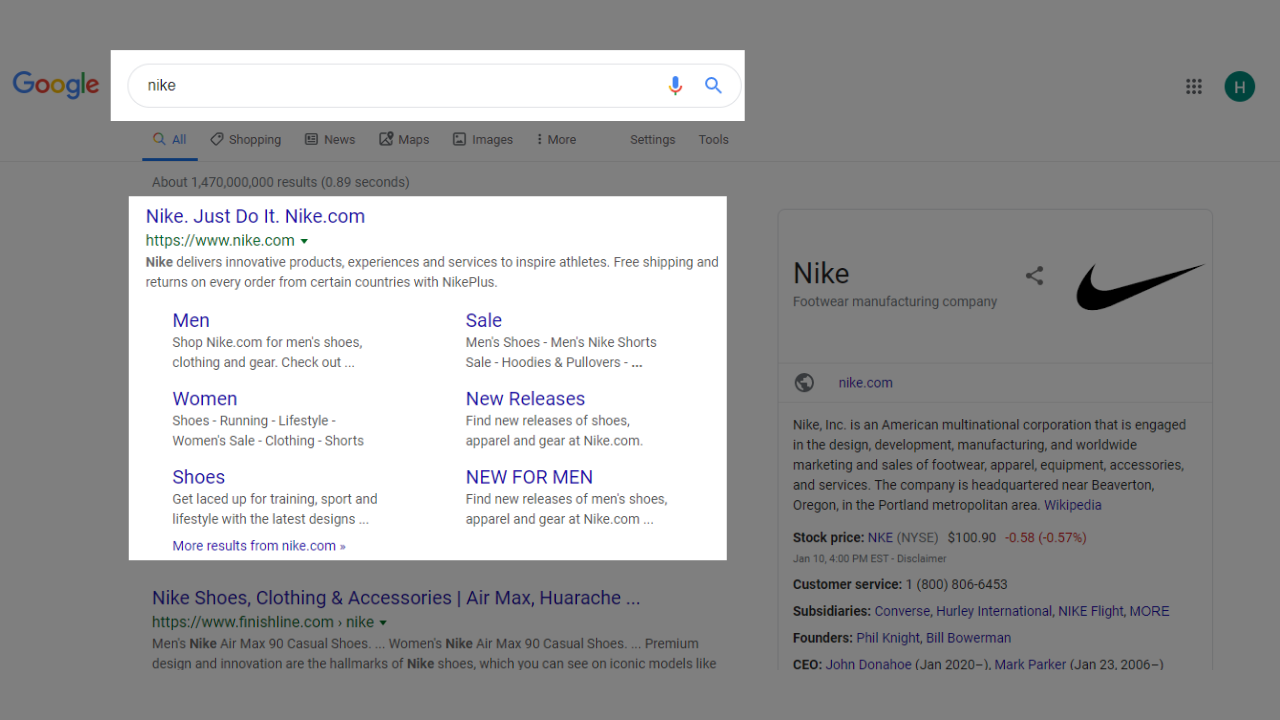
Task: Open the John Donahoe CEO link
Action: [x=868, y=665]
